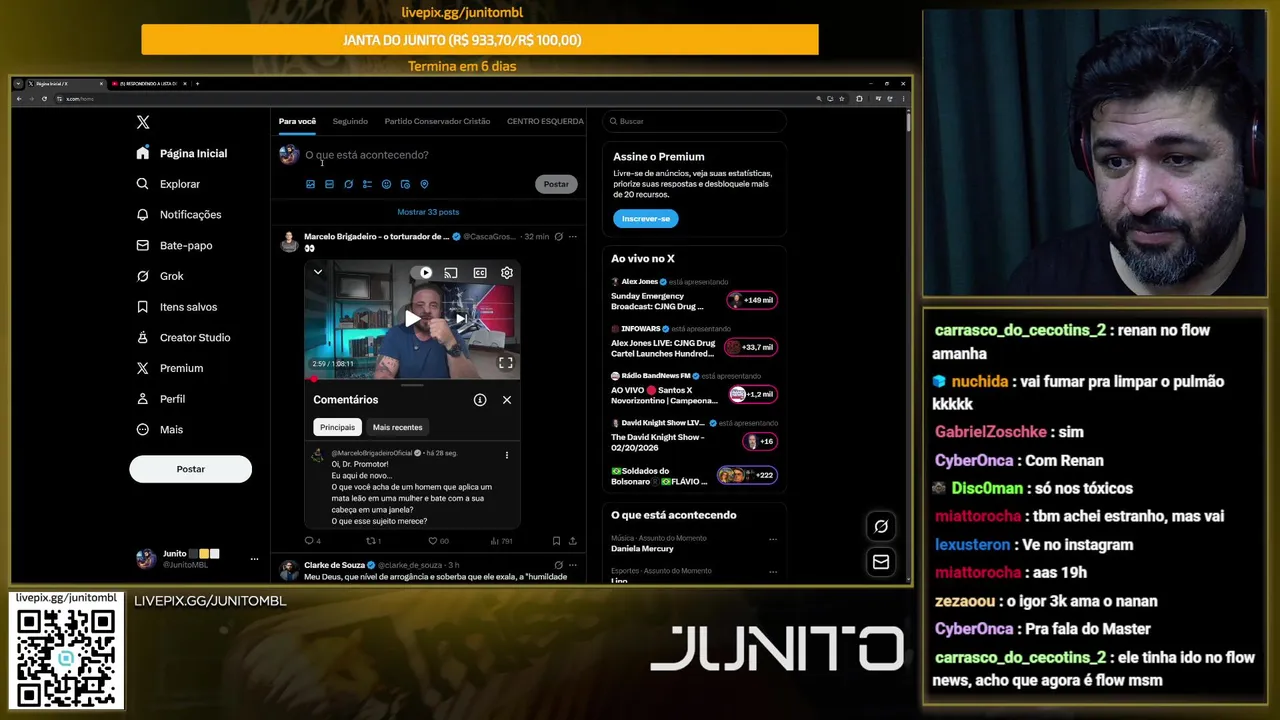Open the Explorar search page
Image resolution: width=1280 pixels, height=720 pixels.
(x=168, y=184)
